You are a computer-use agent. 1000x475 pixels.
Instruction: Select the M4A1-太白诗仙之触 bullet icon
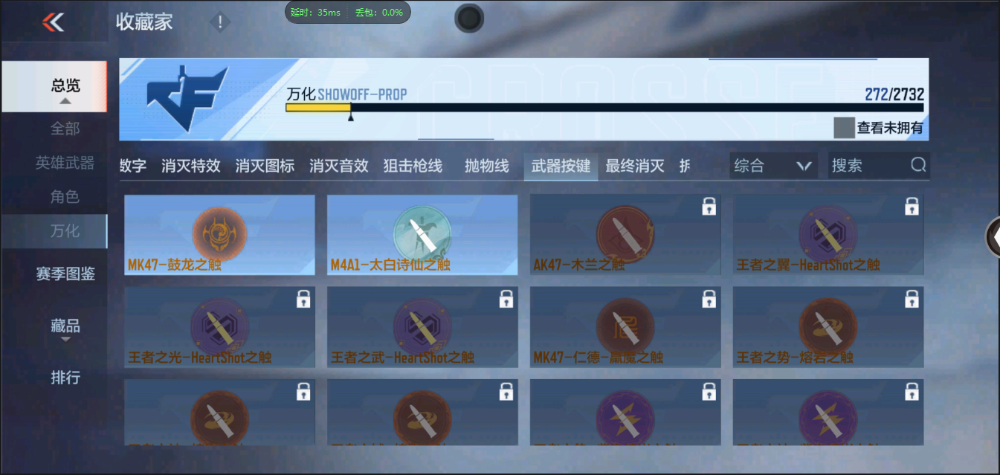click(422, 233)
